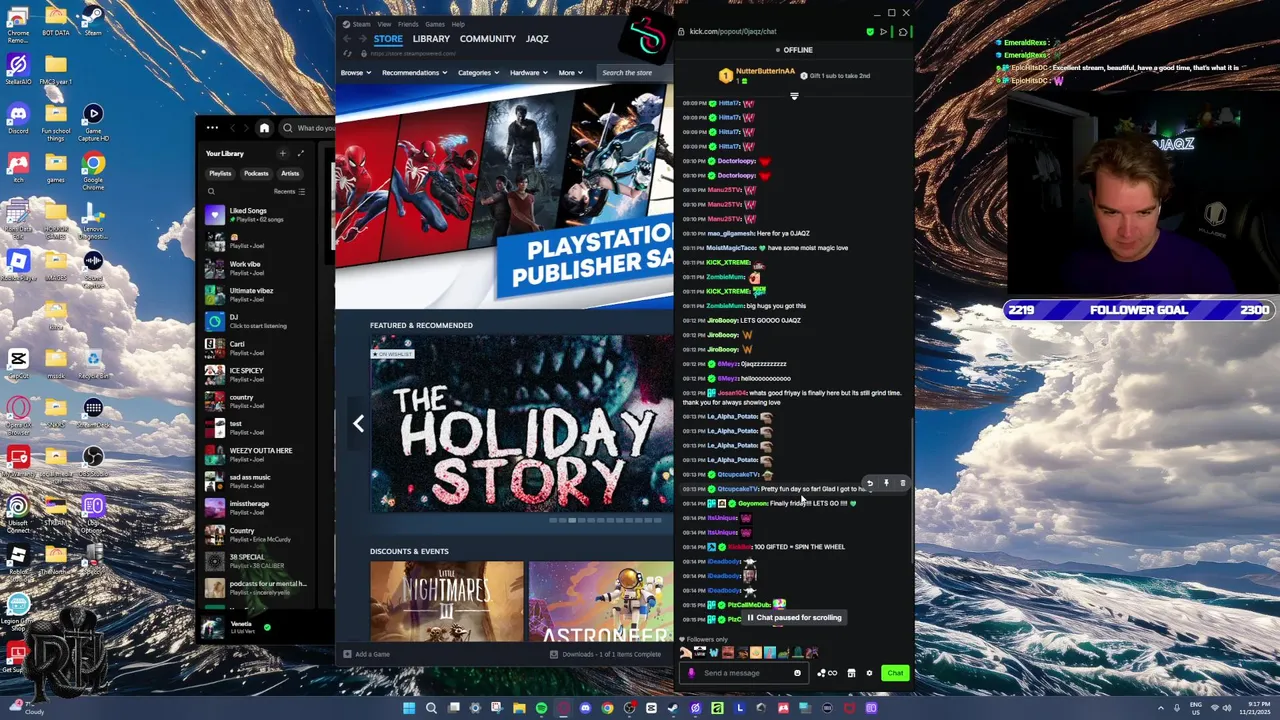Select Podcasts filter chip in Spotify
Screen dimensions: 1280x720
[x=256, y=173]
